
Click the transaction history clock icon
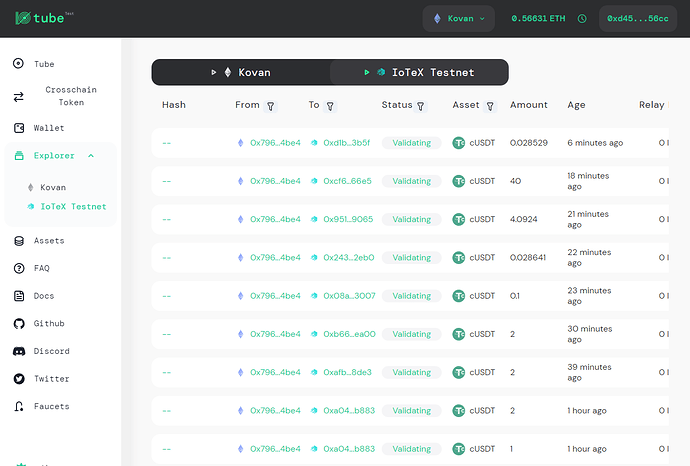click(x=582, y=18)
